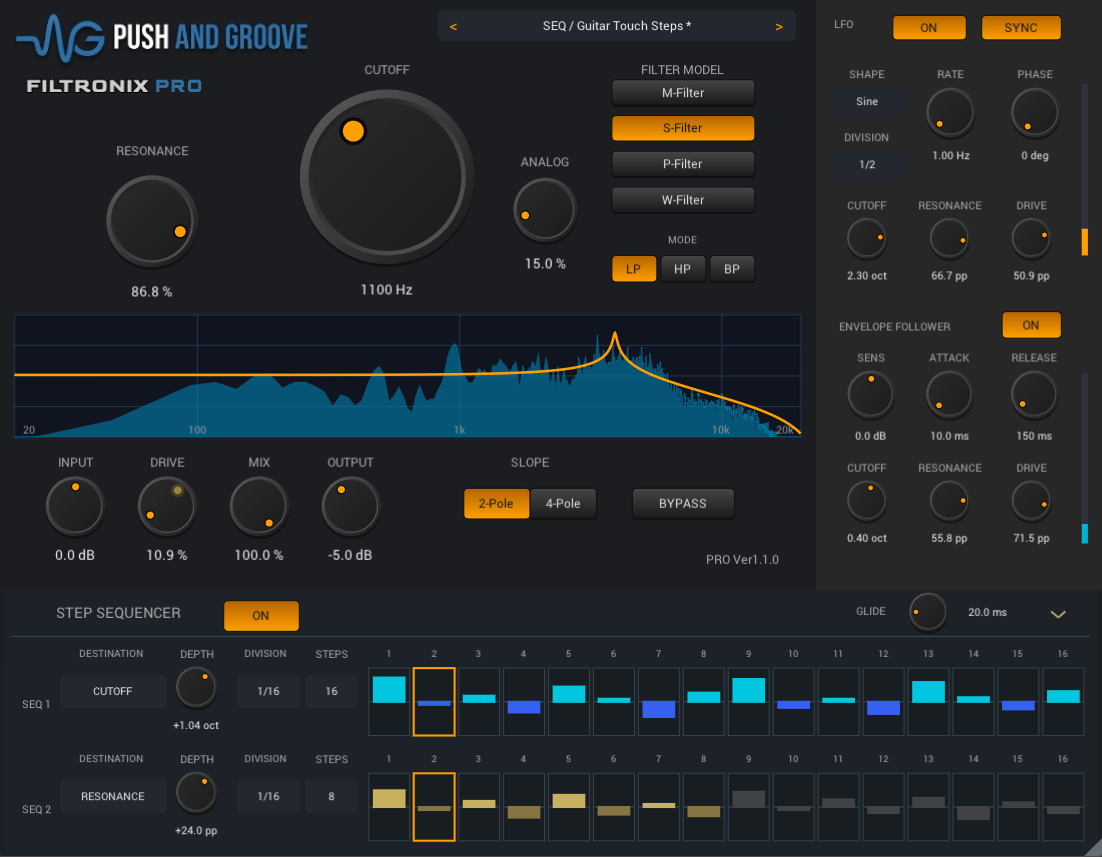Image resolution: width=1102 pixels, height=857 pixels.
Task: Open SEQ 2 steps 8 selector
Action: click(332, 797)
